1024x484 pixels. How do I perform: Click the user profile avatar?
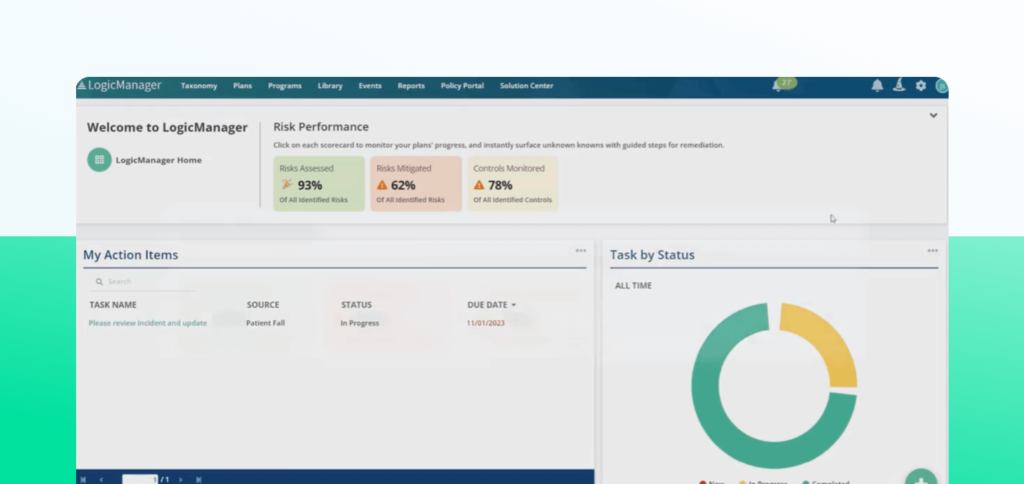coord(941,86)
